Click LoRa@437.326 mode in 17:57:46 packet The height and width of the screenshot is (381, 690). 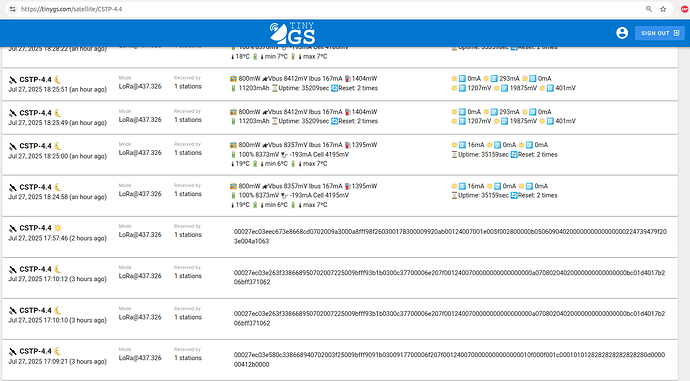[x=140, y=234]
